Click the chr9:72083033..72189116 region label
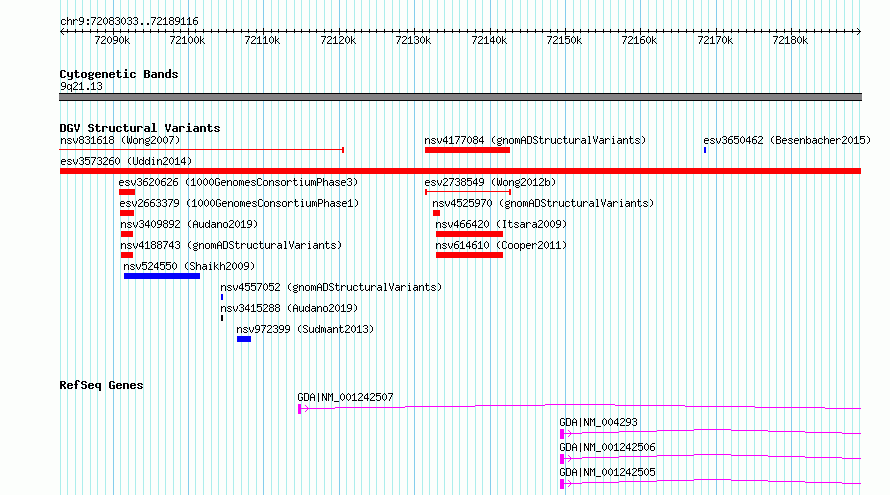 pos(129,22)
